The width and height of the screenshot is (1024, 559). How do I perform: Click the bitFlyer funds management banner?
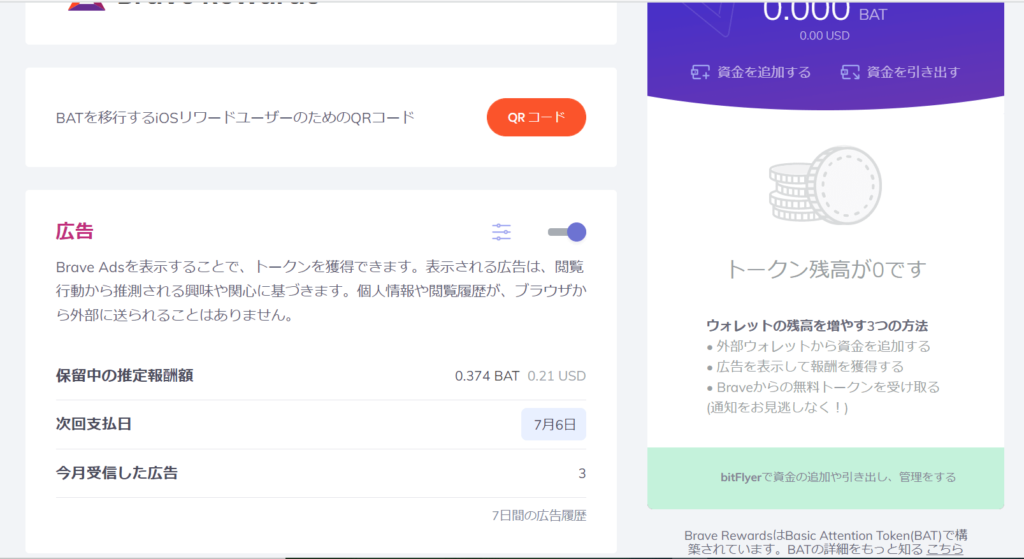point(825,477)
